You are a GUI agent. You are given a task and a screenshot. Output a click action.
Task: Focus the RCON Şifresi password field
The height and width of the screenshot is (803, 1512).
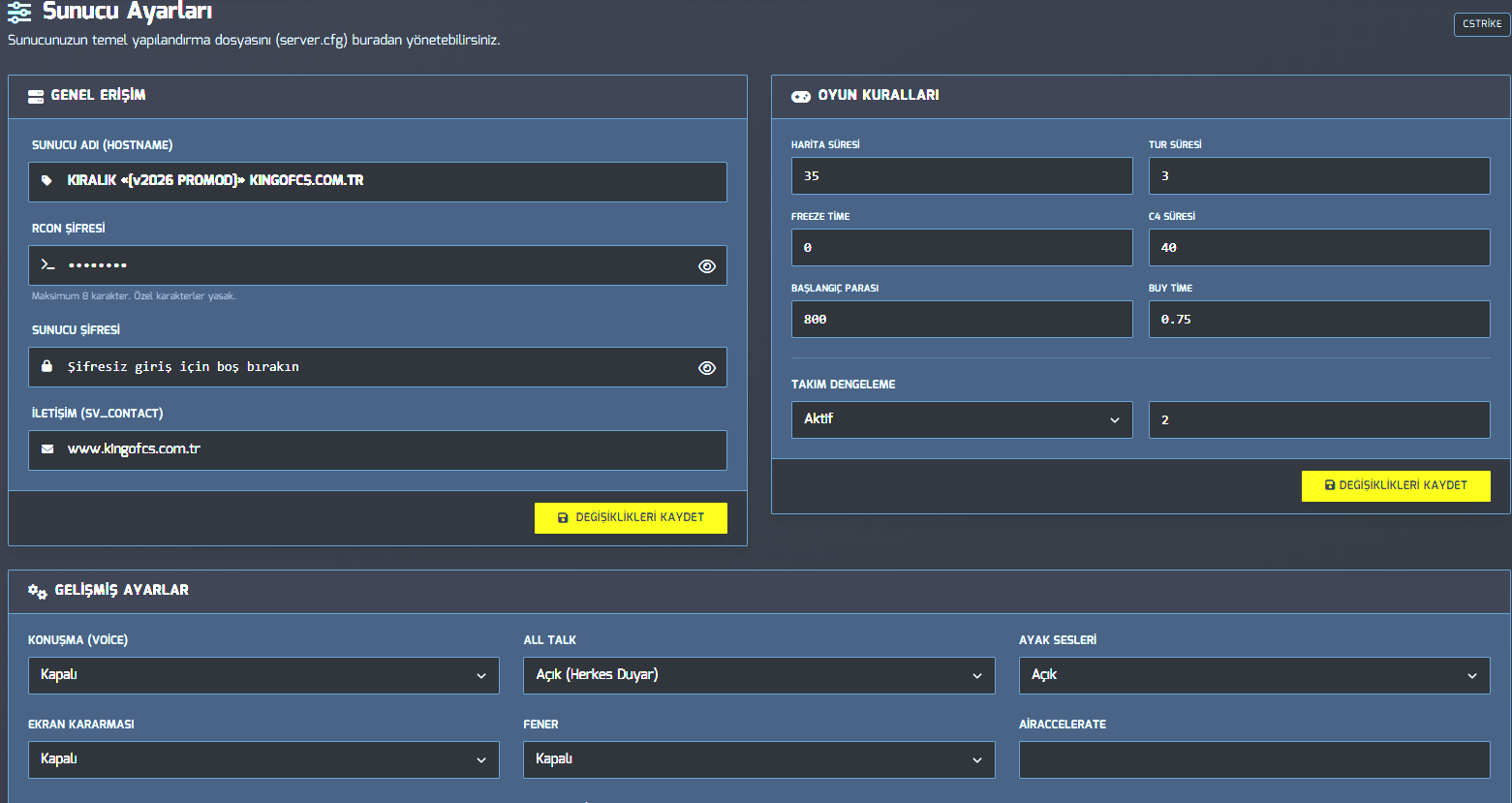point(378,265)
